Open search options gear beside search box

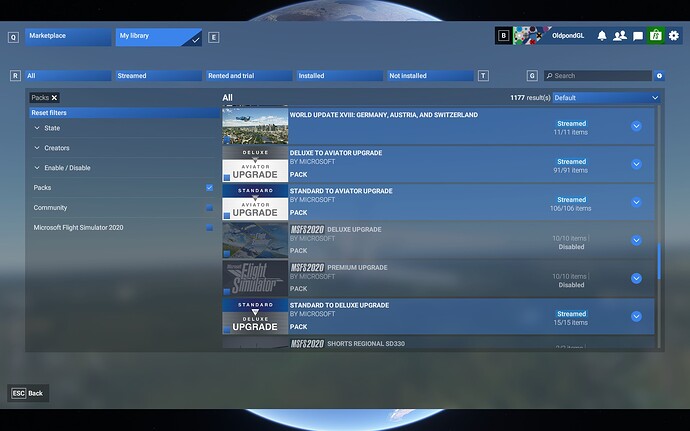pyautogui.click(x=659, y=76)
